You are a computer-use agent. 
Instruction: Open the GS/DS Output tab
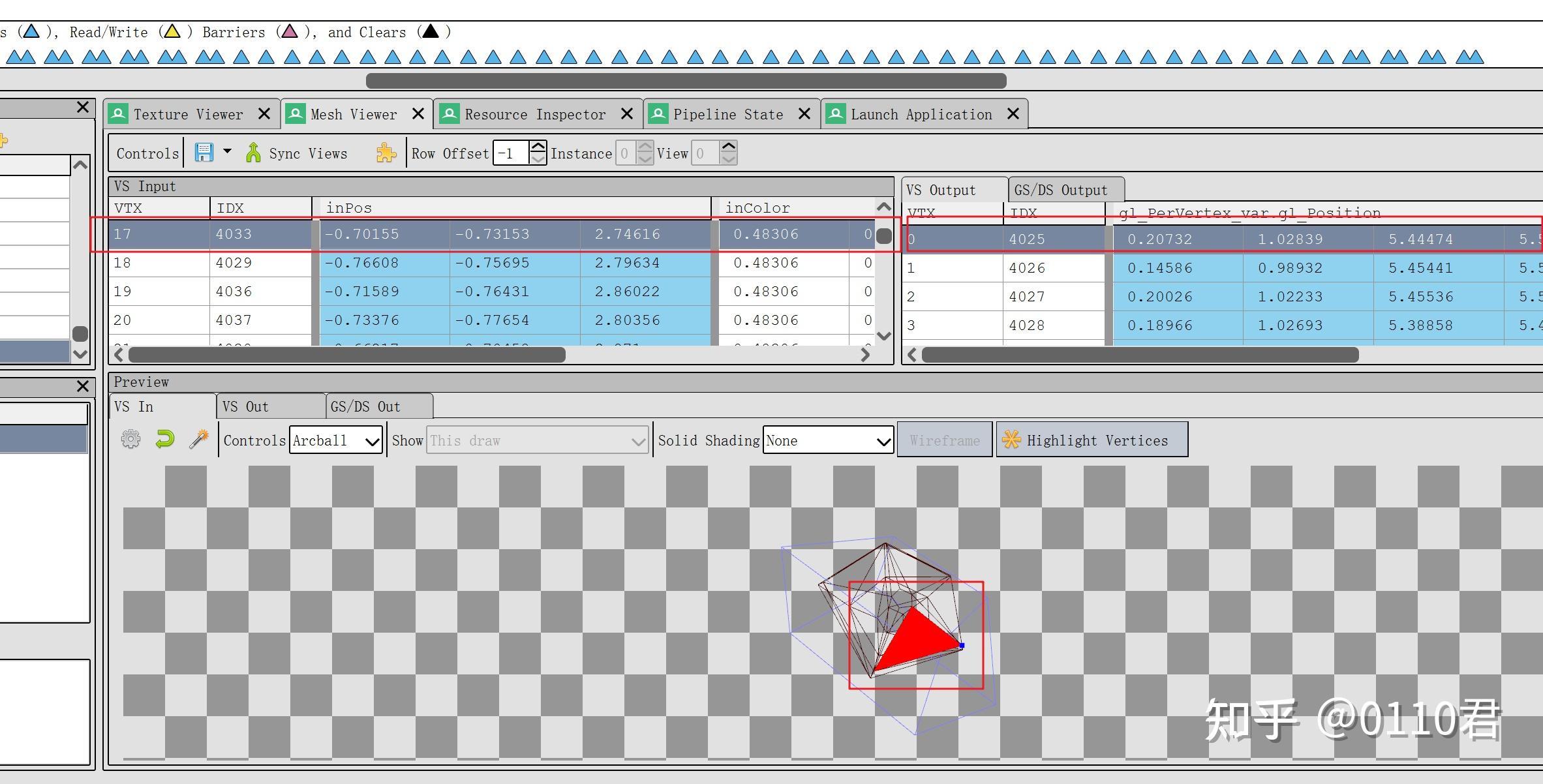(1060, 190)
